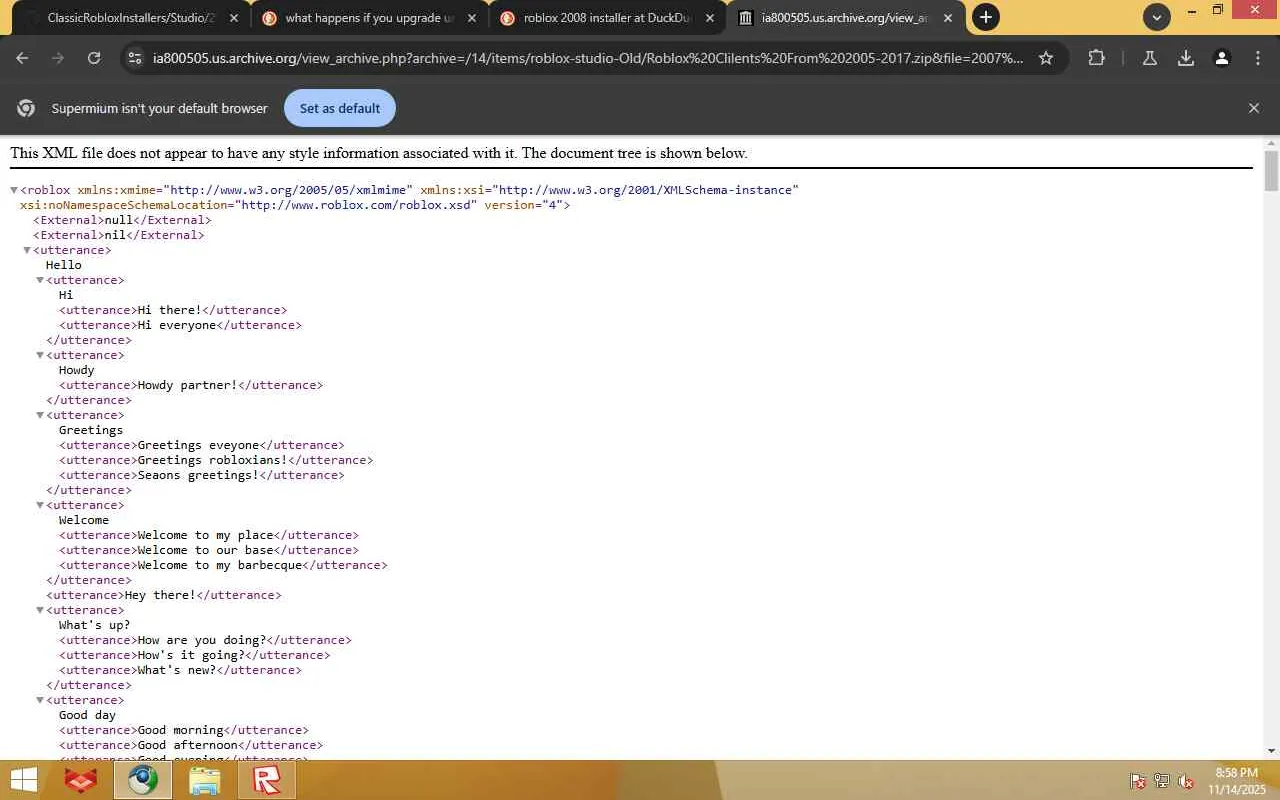
Task: Select the ia800505.us.archive.org tab
Action: 845,18
